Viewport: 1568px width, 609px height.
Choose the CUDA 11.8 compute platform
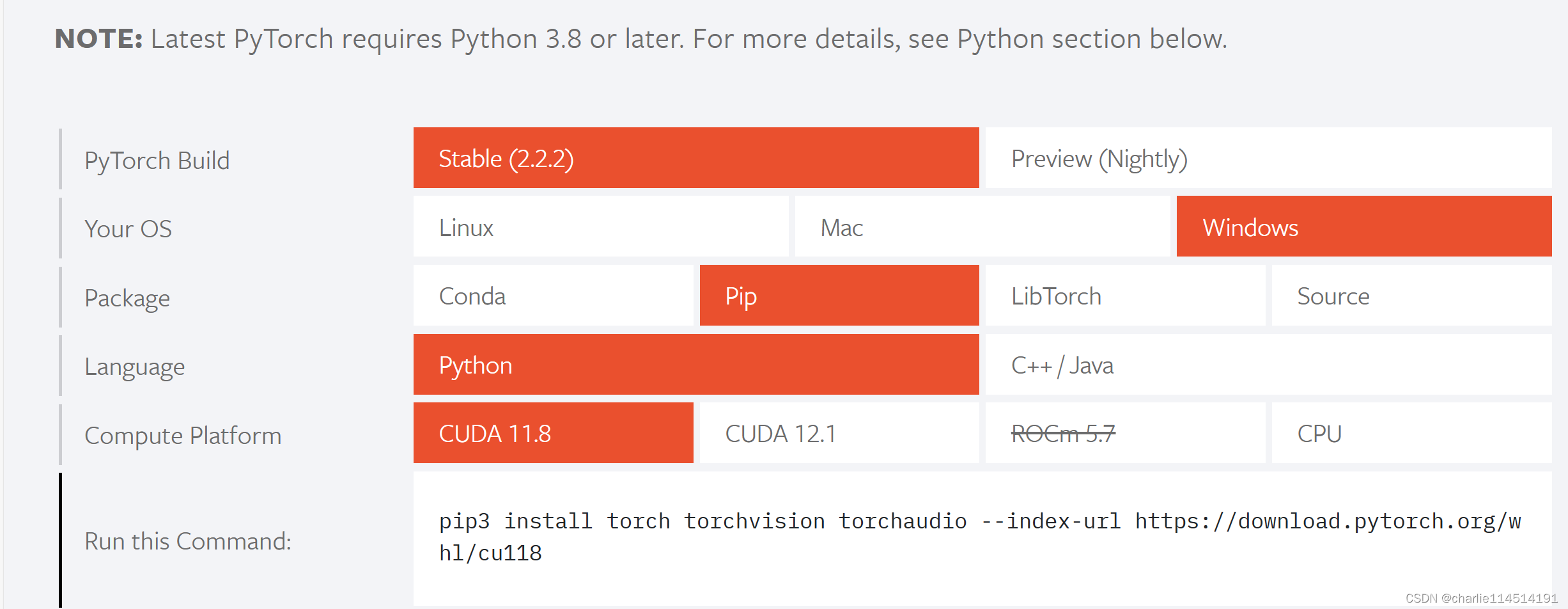pyautogui.click(x=494, y=433)
